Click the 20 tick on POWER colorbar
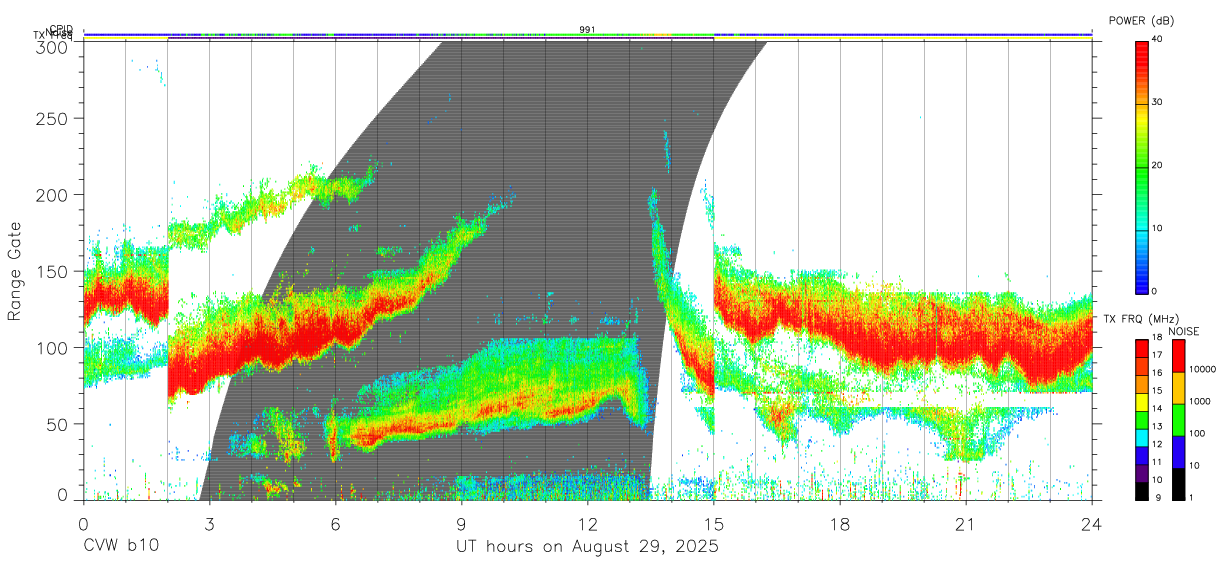The width and height of the screenshot is (1228, 567). pyautogui.click(x=1159, y=166)
